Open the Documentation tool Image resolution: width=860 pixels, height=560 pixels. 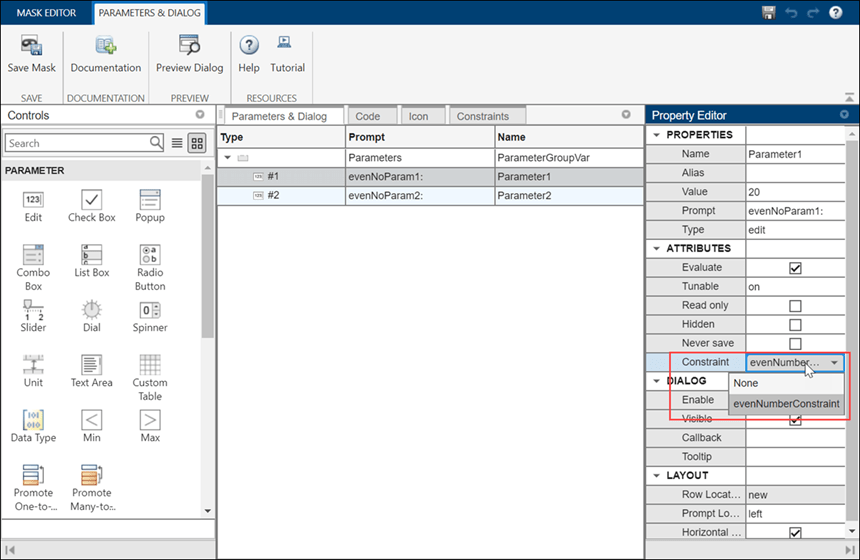coord(105,46)
